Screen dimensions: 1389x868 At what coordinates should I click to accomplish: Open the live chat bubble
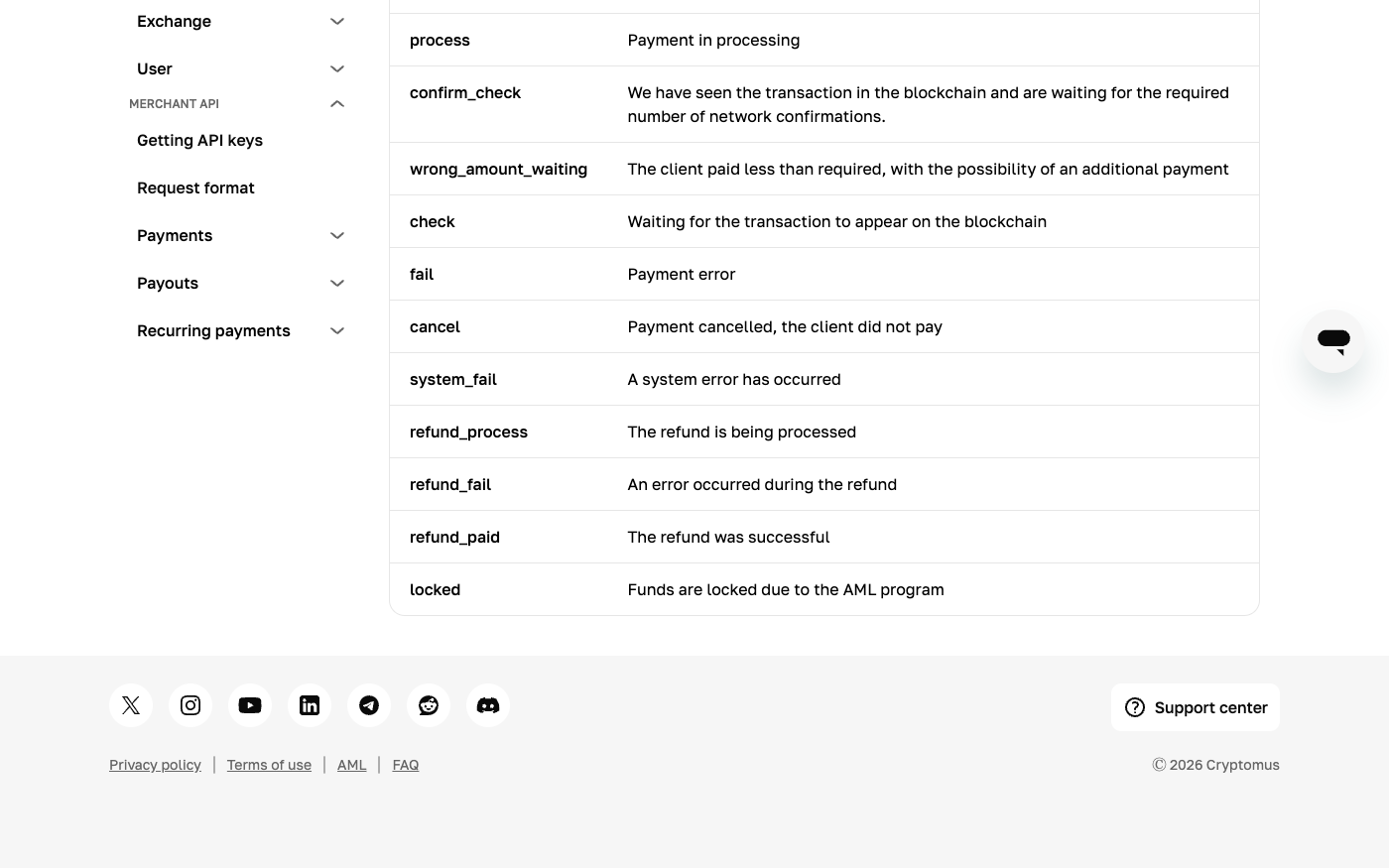point(1333,341)
